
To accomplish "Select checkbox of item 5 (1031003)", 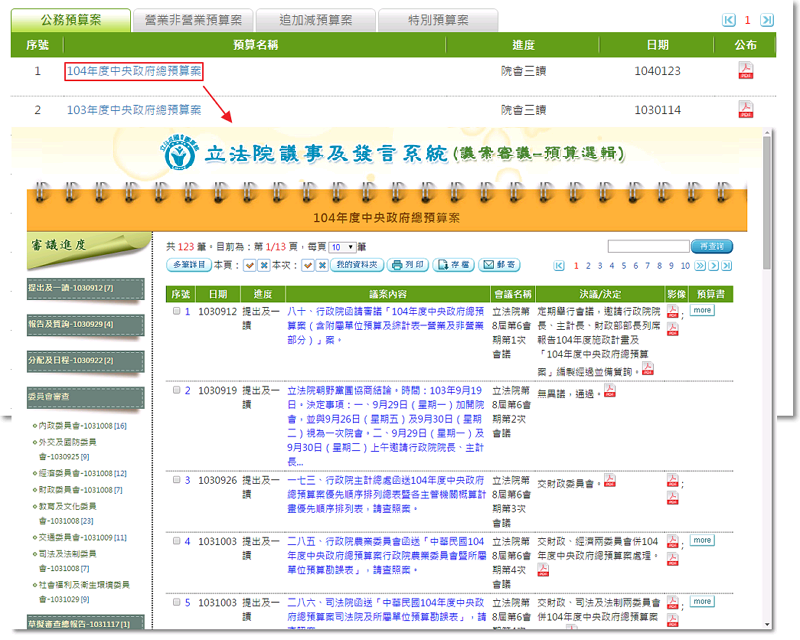I will click(176, 603).
